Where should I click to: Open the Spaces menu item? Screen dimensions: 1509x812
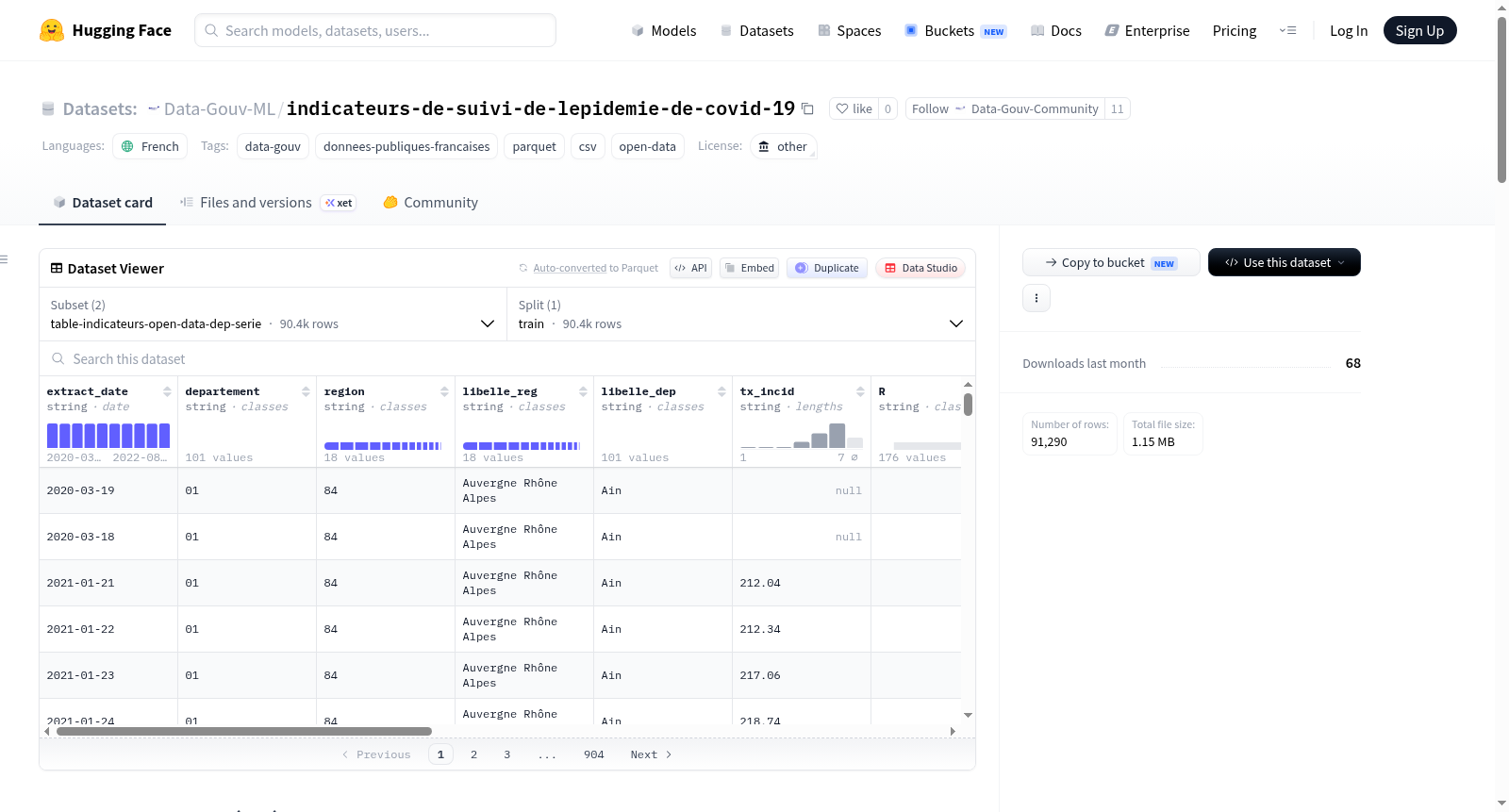[849, 30]
